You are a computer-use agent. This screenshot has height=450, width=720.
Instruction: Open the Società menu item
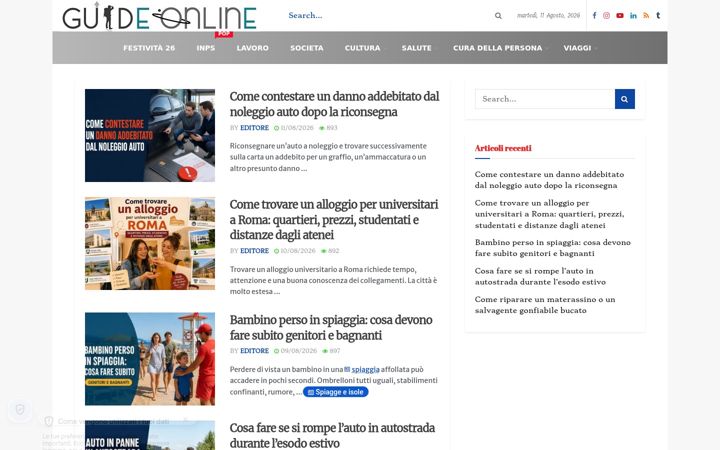tap(307, 48)
